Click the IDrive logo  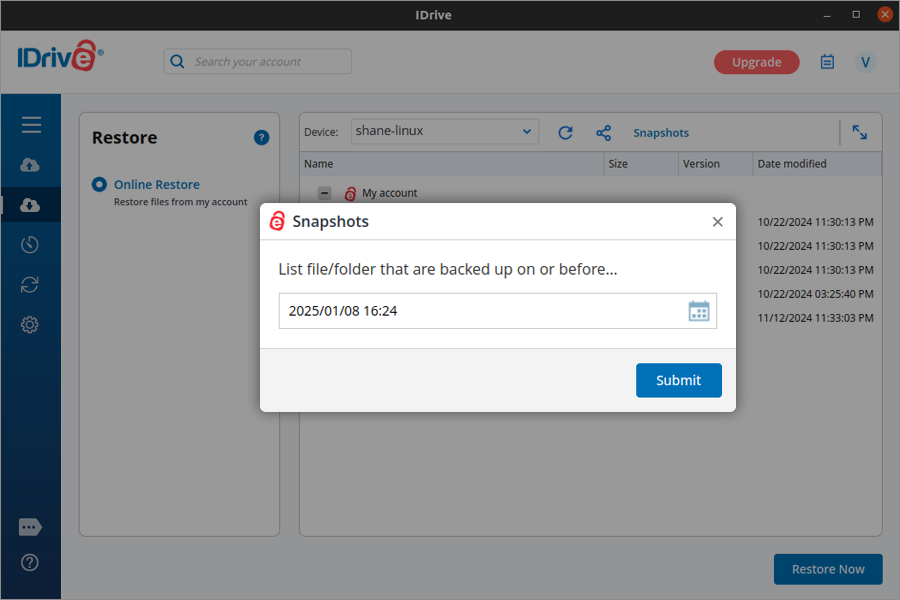tap(60, 56)
